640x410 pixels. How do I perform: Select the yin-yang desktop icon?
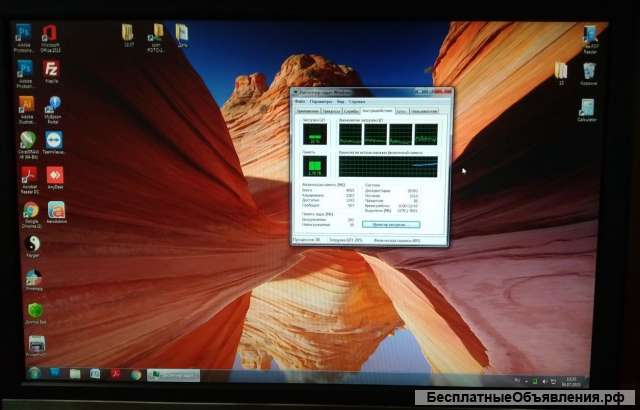tap(33, 244)
